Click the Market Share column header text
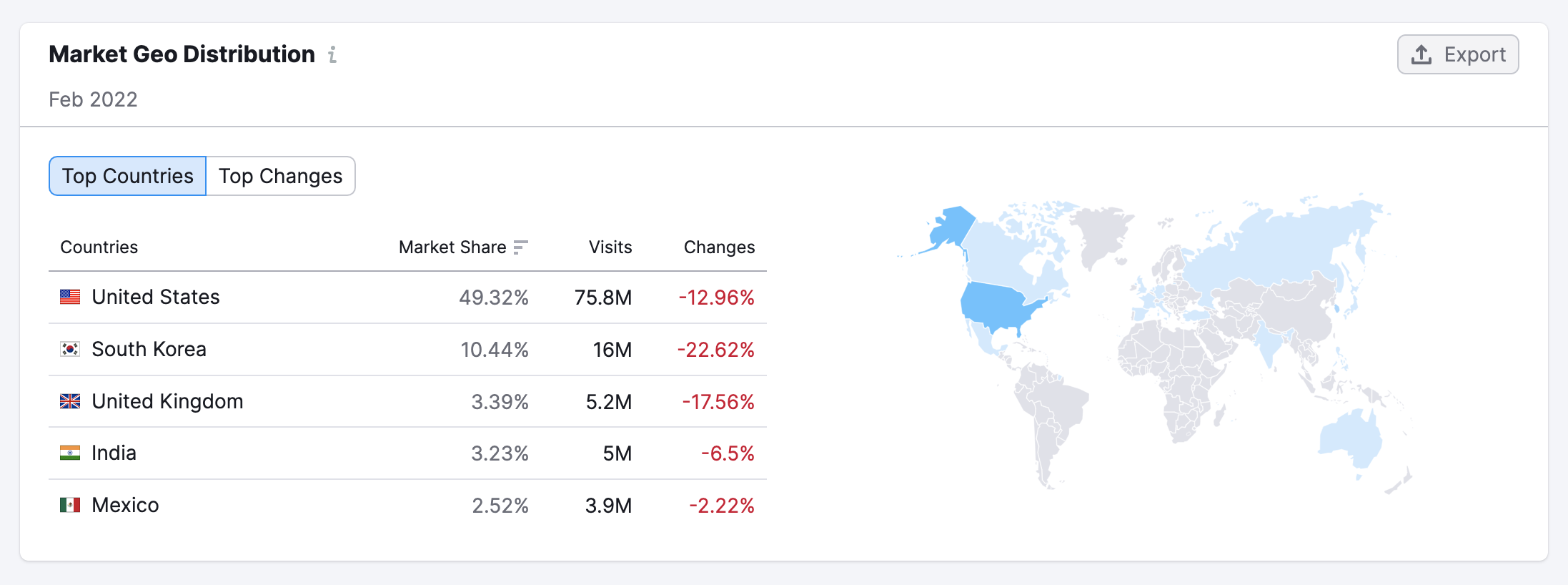Viewport: 1568px width, 585px height. tap(452, 247)
